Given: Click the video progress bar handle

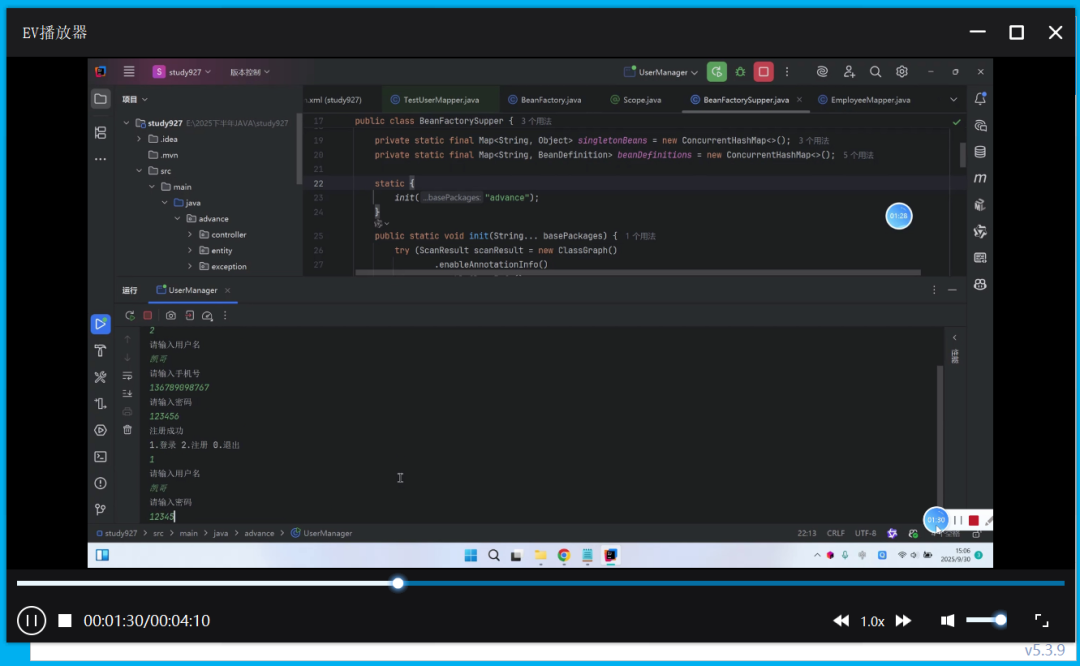Looking at the screenshot, I should click(398, 583).
